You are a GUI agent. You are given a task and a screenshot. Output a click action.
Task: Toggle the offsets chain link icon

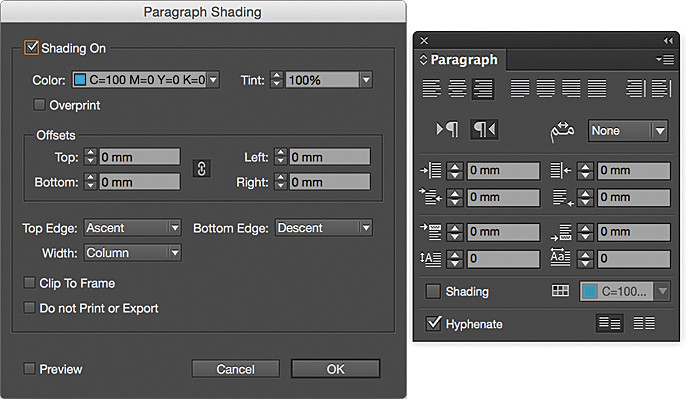tap(202, 168)
